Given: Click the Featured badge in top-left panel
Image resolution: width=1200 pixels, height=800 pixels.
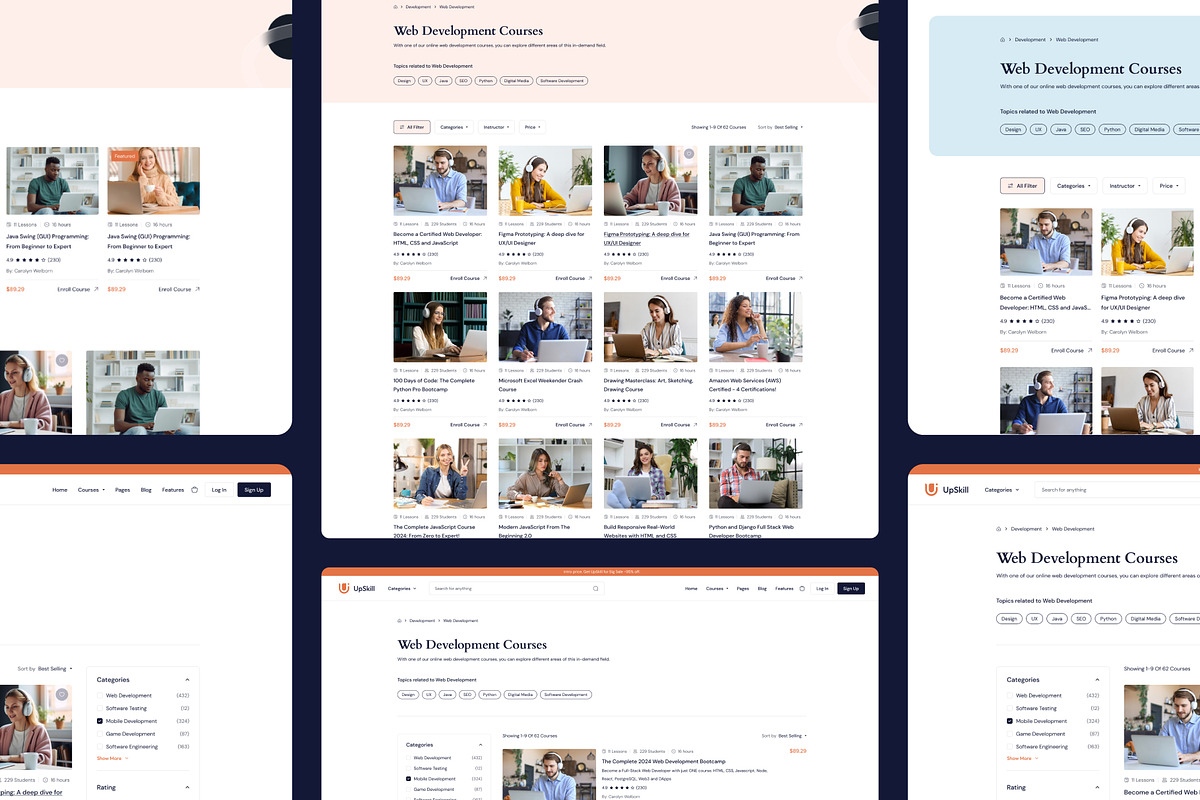Looking at the screenshot, I should [124, 156].
